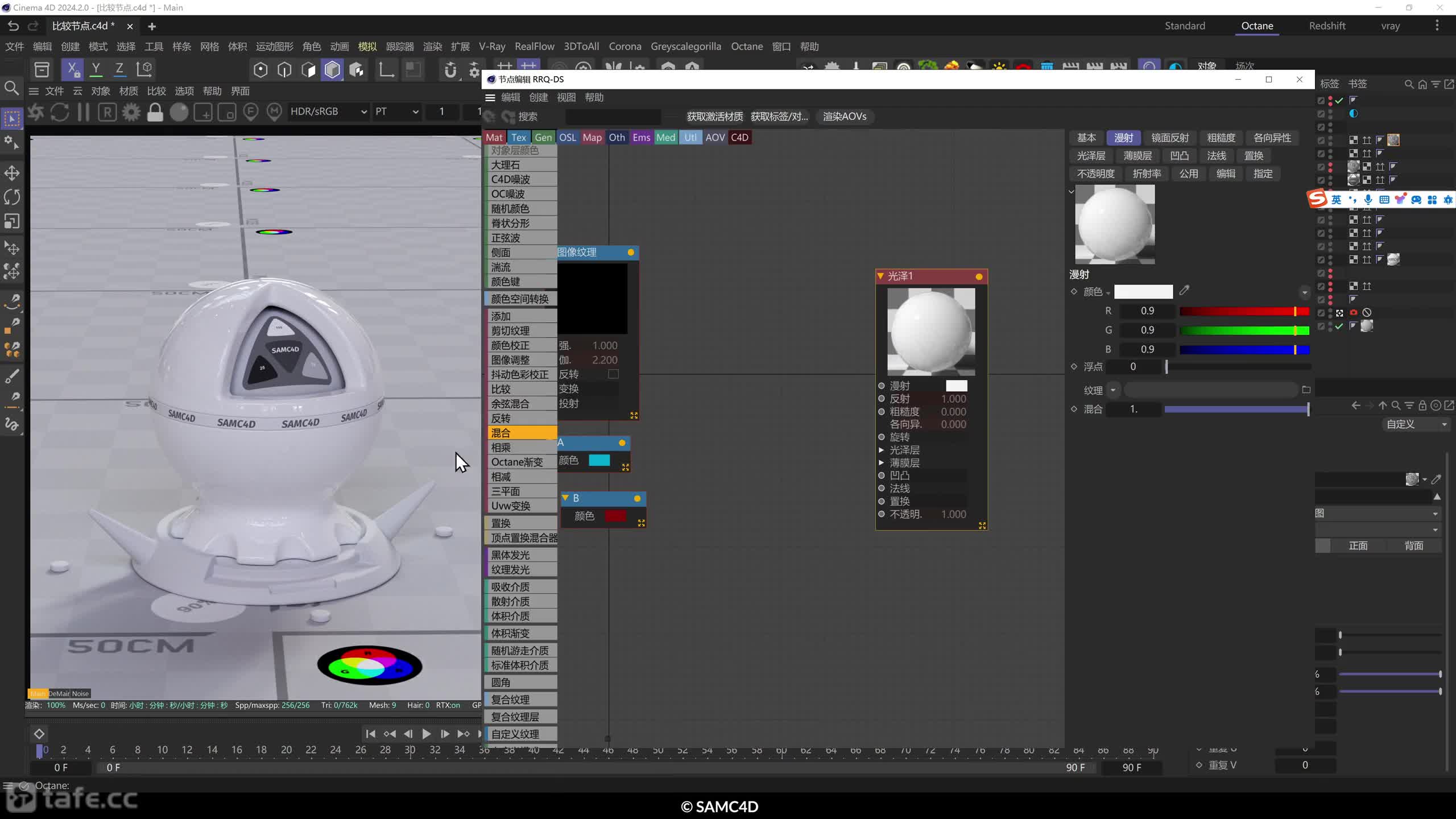Toggle the 浮点 keyframe diamond in attributes
1456x819 pixels.
[1074, 366]
